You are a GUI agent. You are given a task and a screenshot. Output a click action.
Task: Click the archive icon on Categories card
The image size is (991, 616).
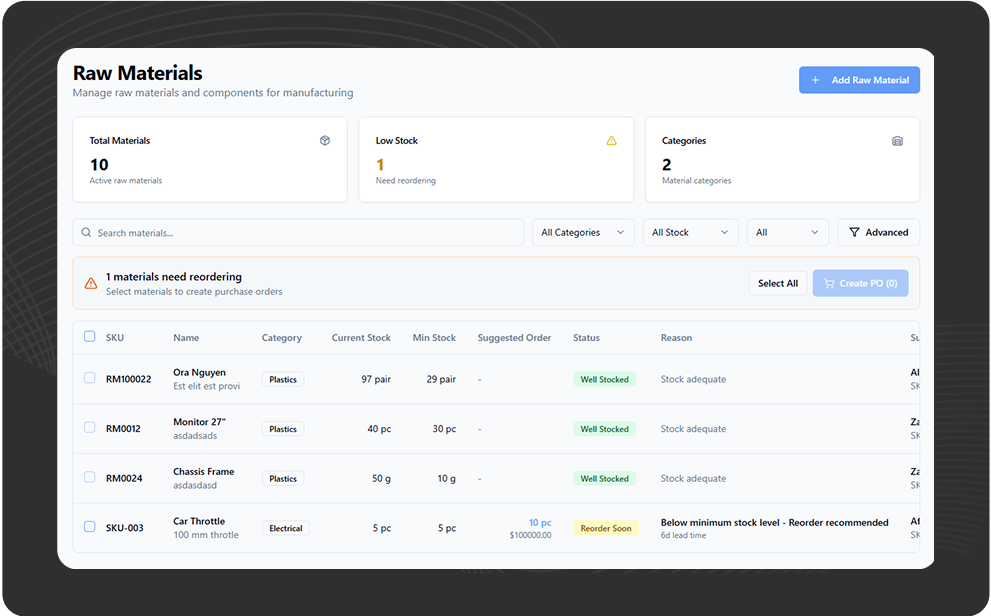pyautogui.click(x=897, y=141)
